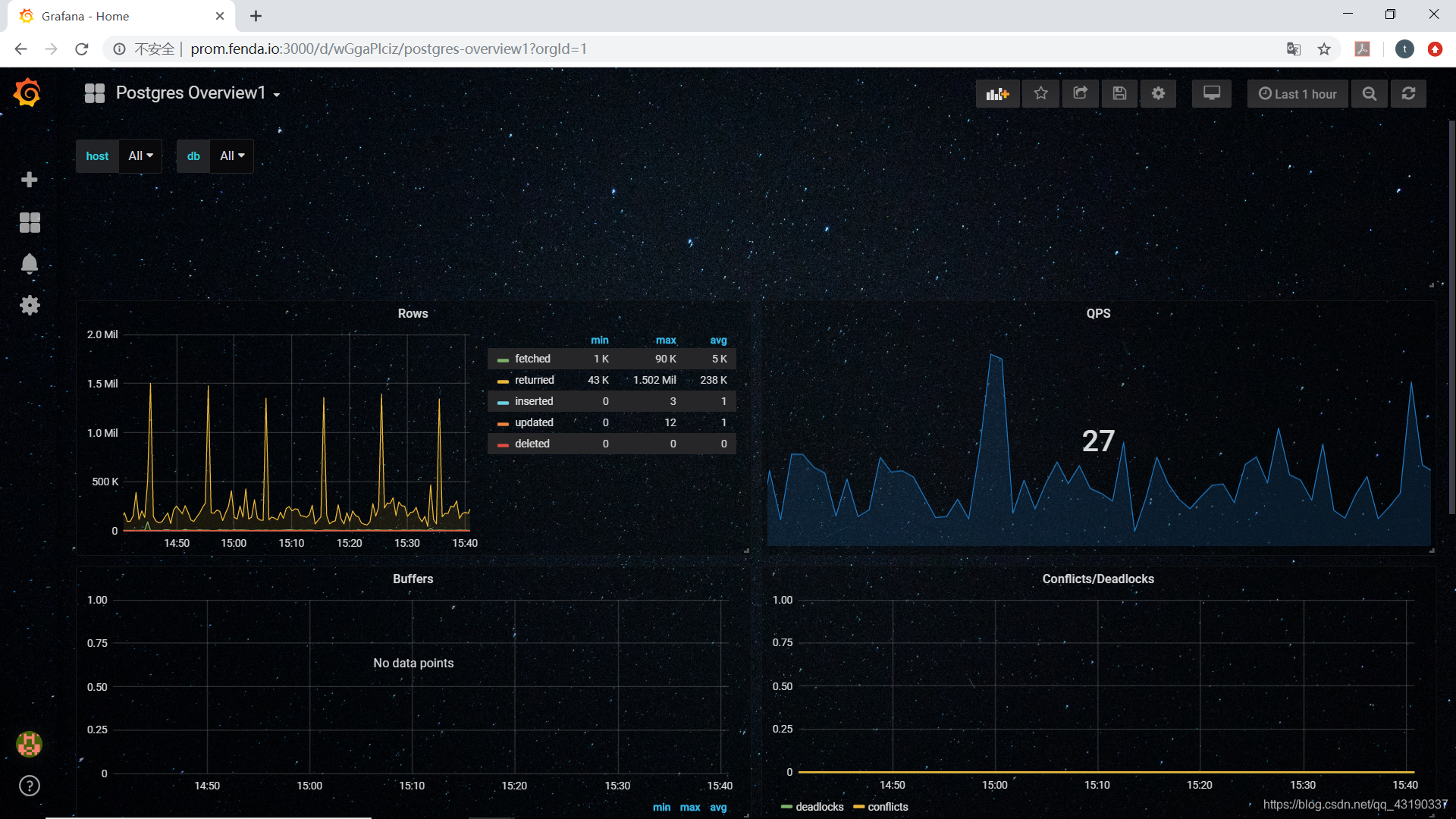This screenshot has width=1456, height=819.
Task: Sort Buffers legend by min column
Action: pos(661,808)
